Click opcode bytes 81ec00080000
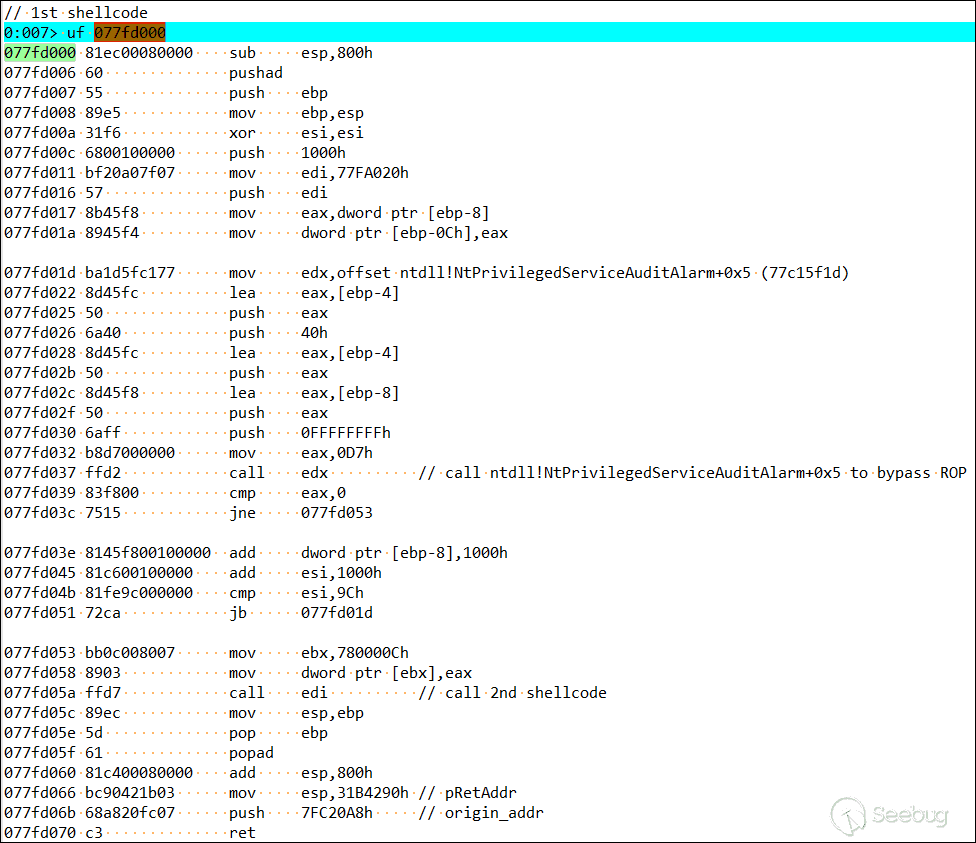Screen dimensions: 976x843 (x=139, y=53)
